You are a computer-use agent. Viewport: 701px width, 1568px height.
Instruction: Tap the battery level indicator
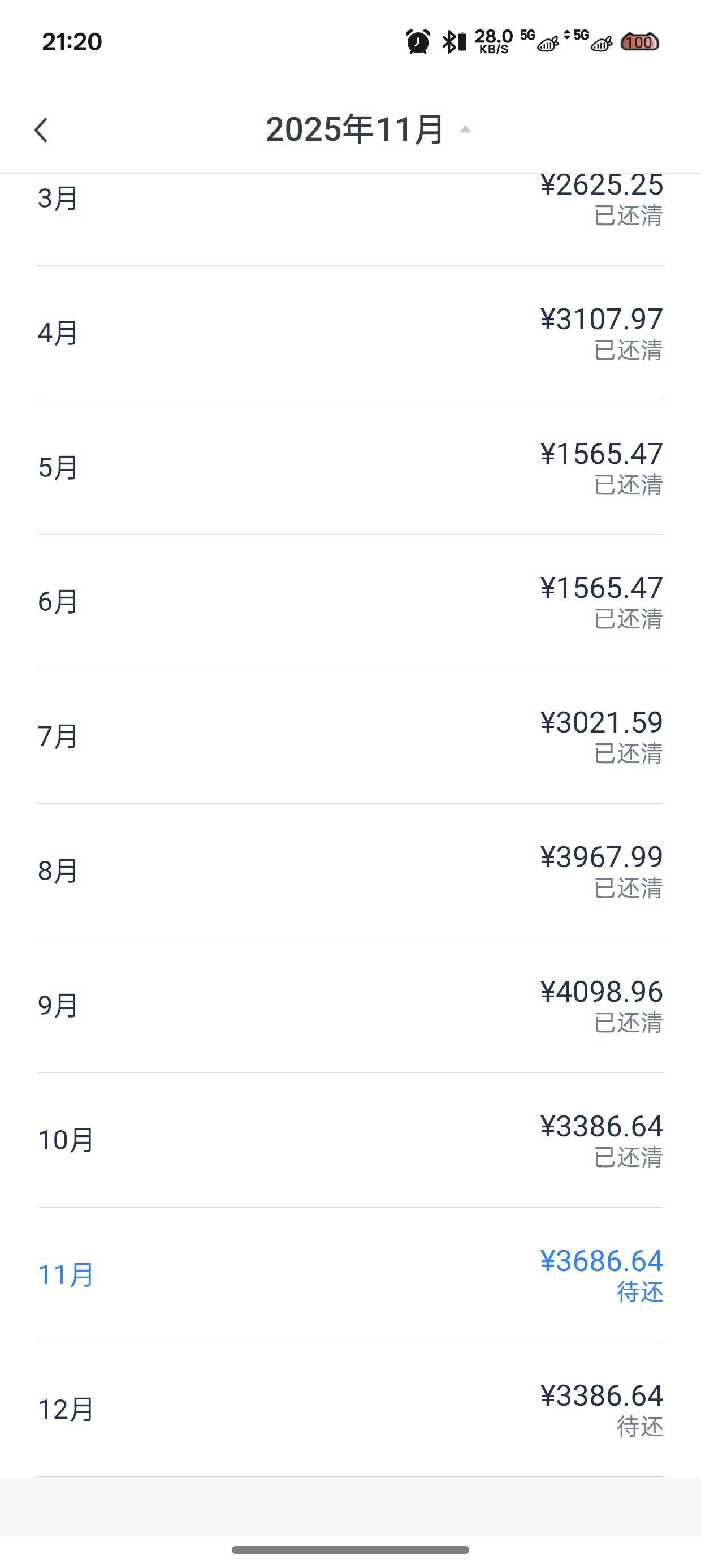[x=639, y=42]
